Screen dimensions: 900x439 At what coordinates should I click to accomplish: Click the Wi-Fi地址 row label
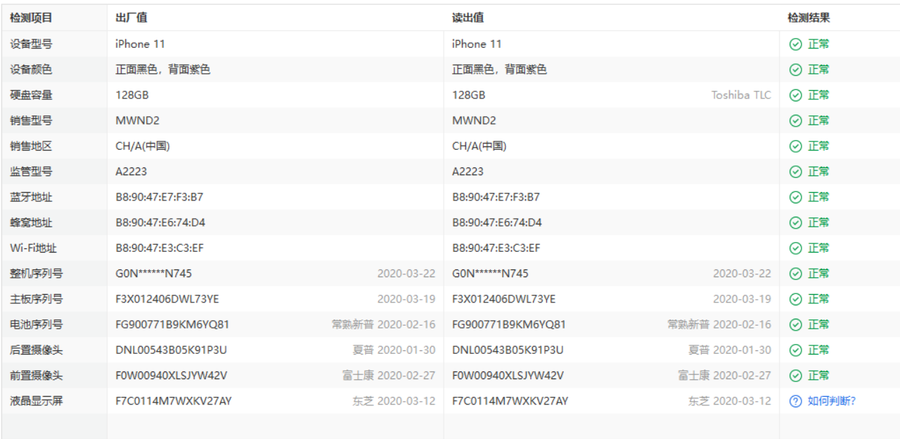click(x=33, y=248)
